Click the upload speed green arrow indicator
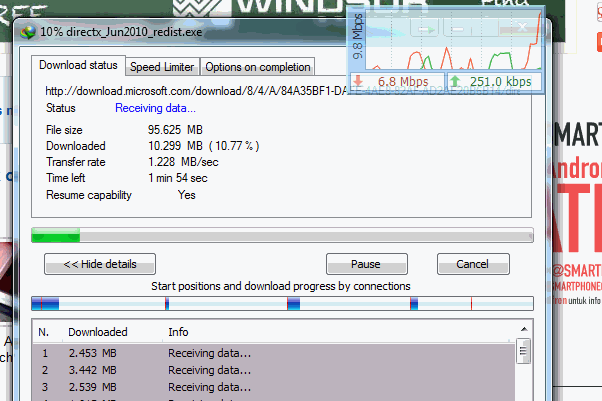 point(455,81)
